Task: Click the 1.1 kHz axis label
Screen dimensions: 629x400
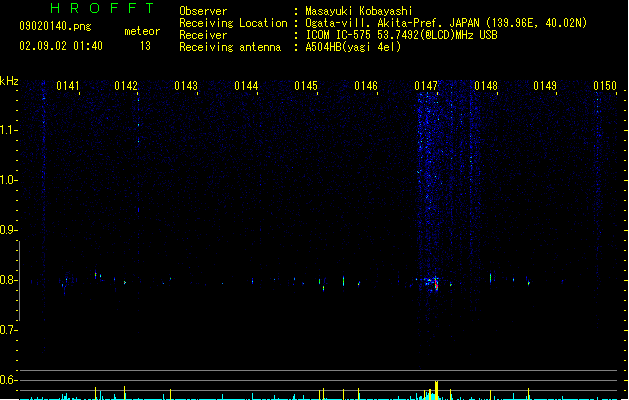Action: point(8,130)
